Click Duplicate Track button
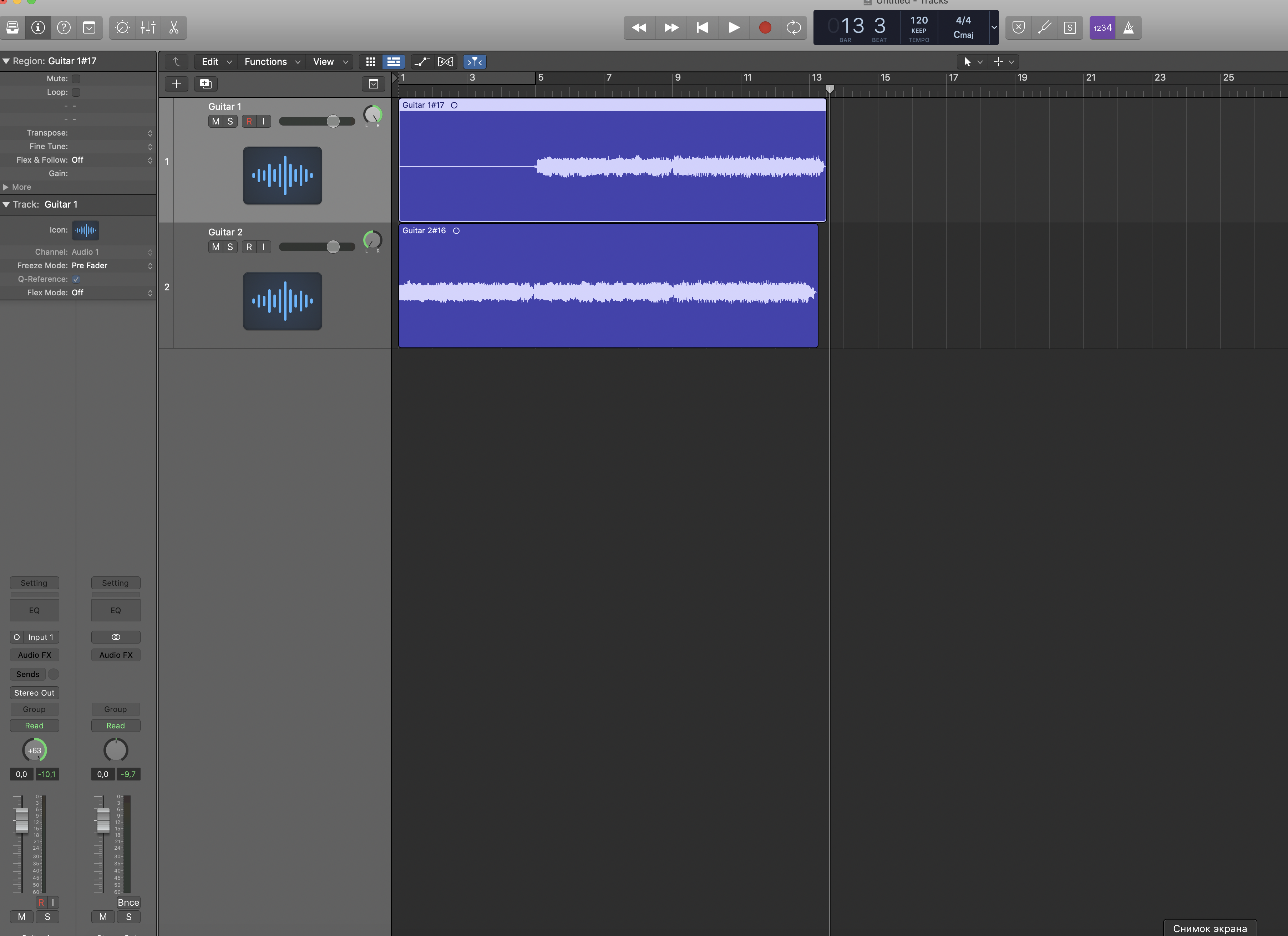The image size is (1288, 936). tap(206, 83)
